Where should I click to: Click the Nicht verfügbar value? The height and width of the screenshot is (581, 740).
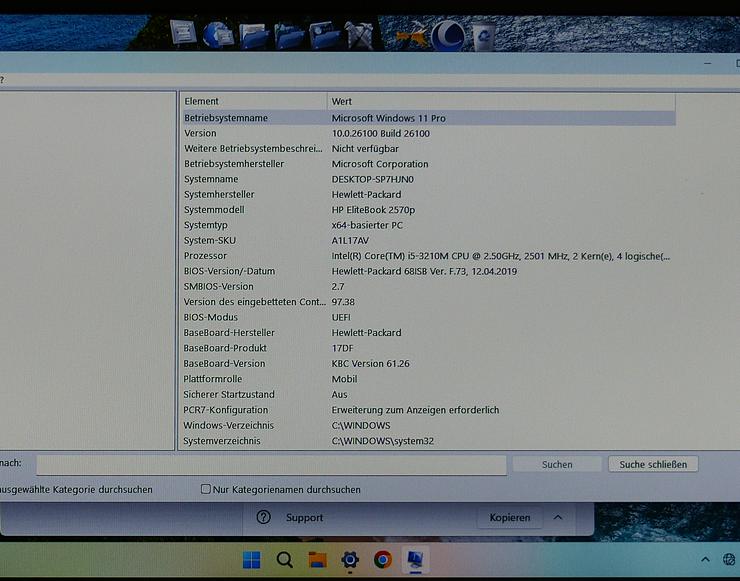click(x=365, y=149)
